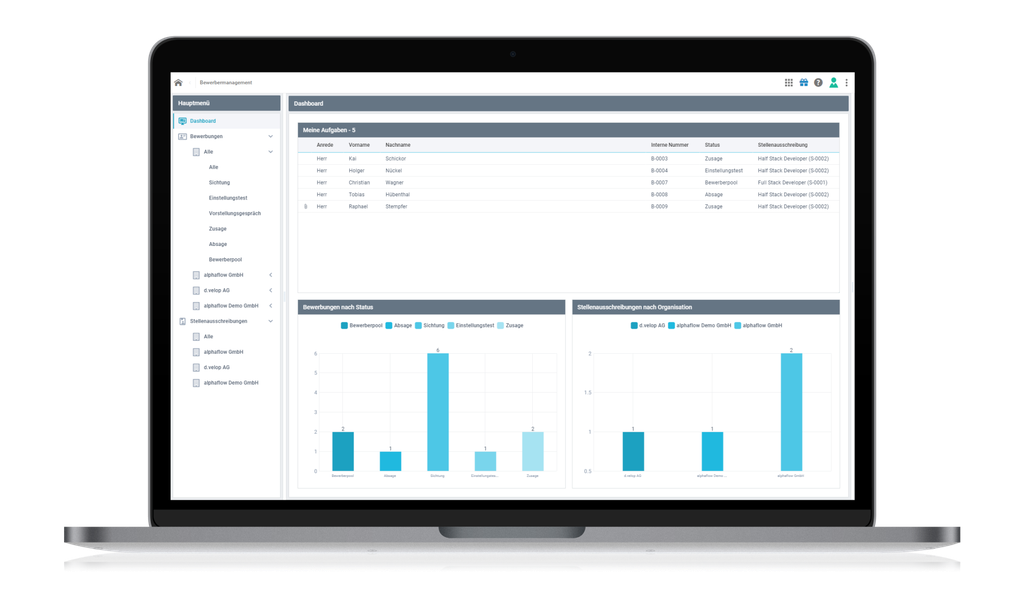Open the Sichtung filter in sidebar
1024x589 pixels.
pos(219,183)
